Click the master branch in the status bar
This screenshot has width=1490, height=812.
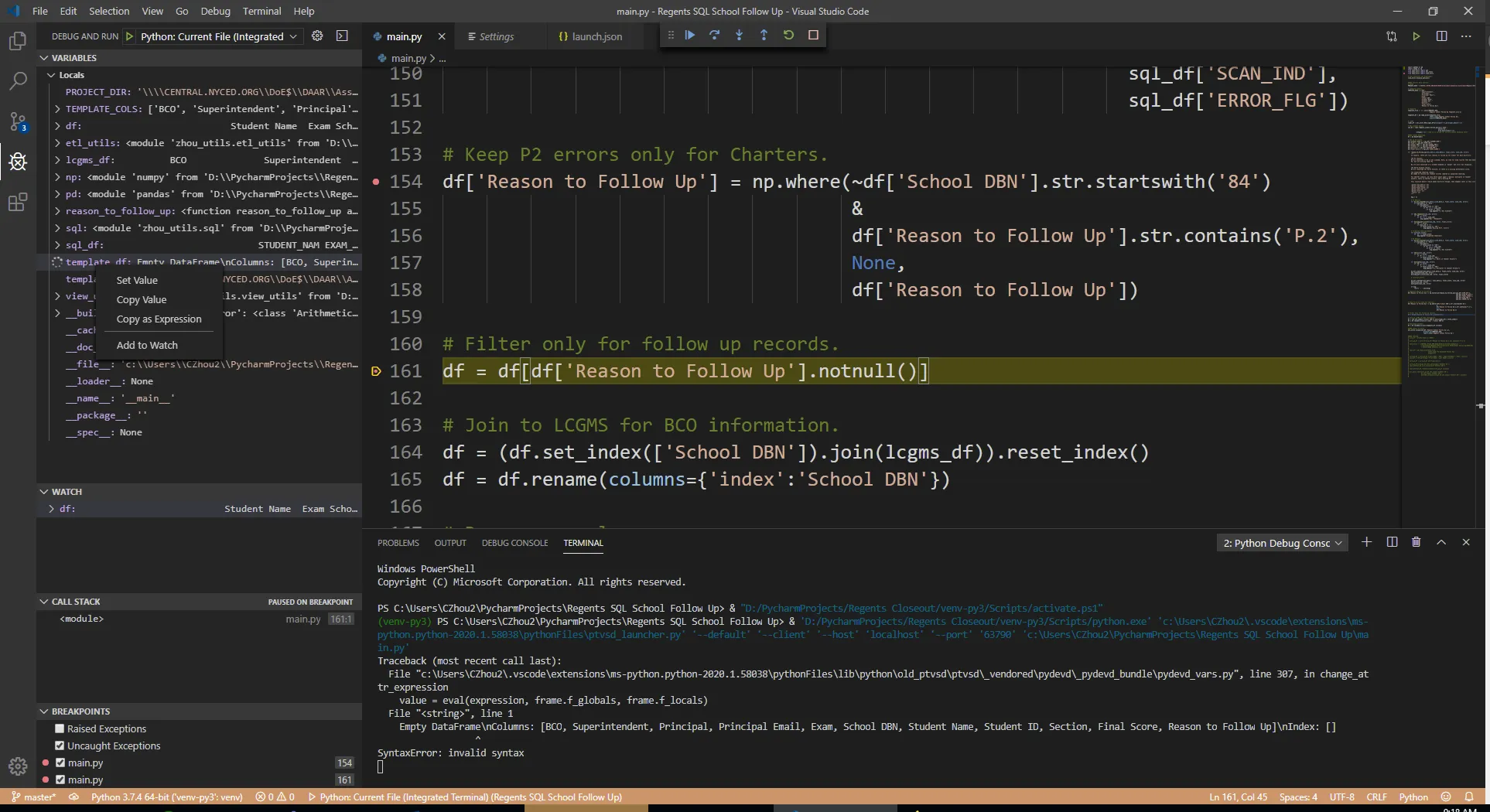(34, 797)
